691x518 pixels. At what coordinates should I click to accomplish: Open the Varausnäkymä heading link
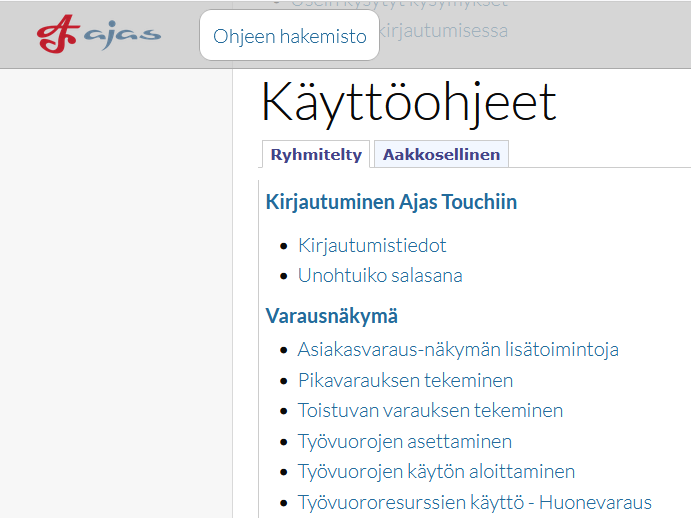tap(331, 316)
